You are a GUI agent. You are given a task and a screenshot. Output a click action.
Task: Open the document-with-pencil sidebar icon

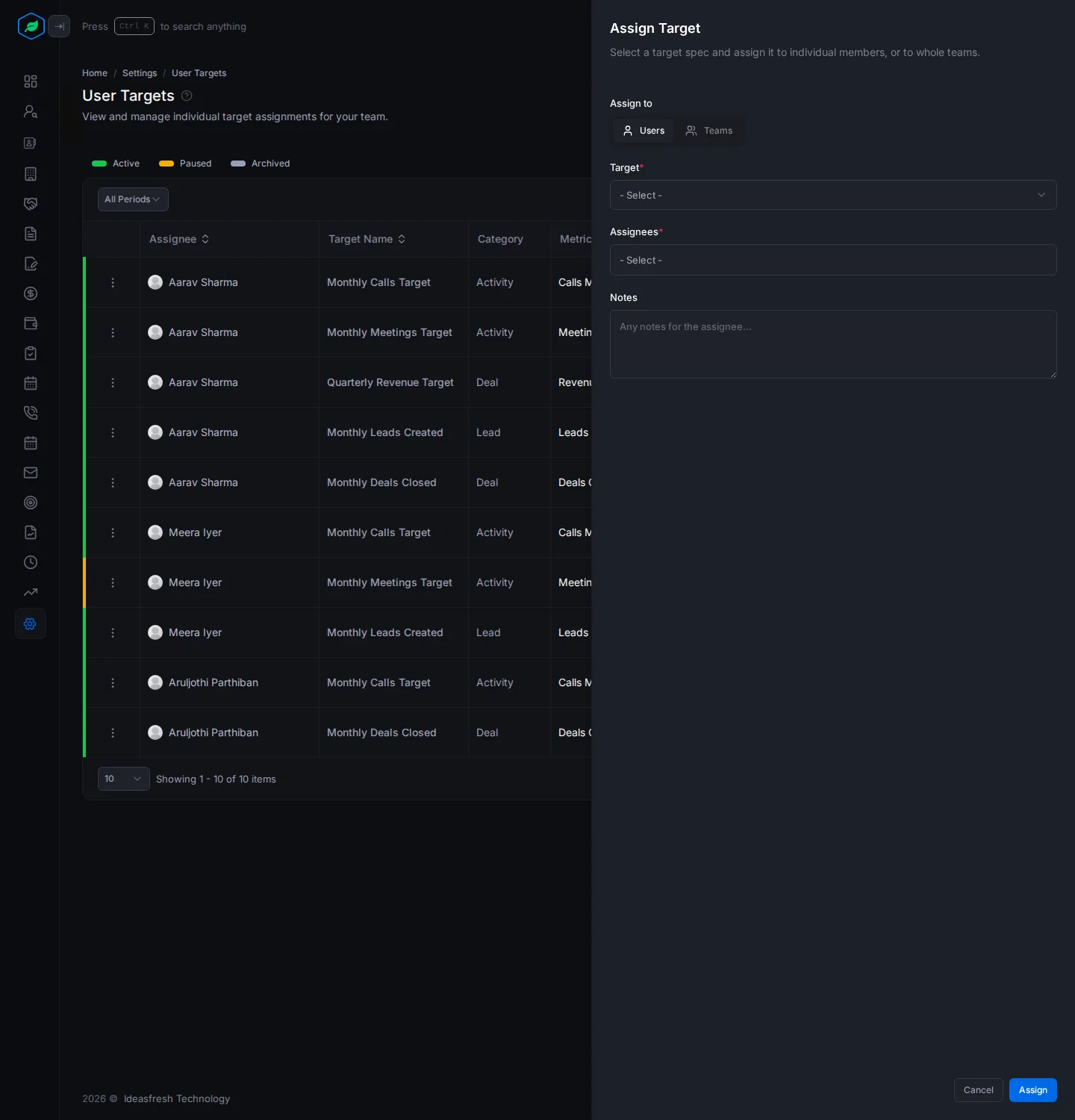31,264
